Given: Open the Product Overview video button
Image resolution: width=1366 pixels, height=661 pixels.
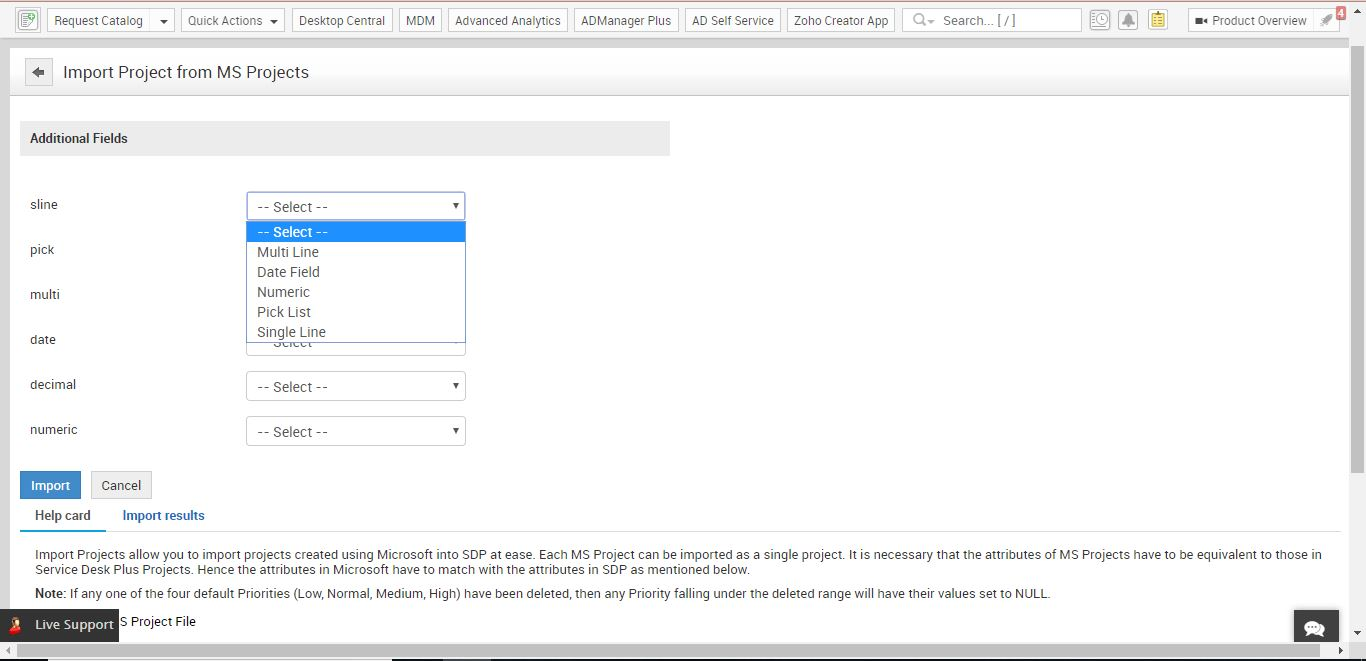Looking at the screenshot, I should (1250, 20).
